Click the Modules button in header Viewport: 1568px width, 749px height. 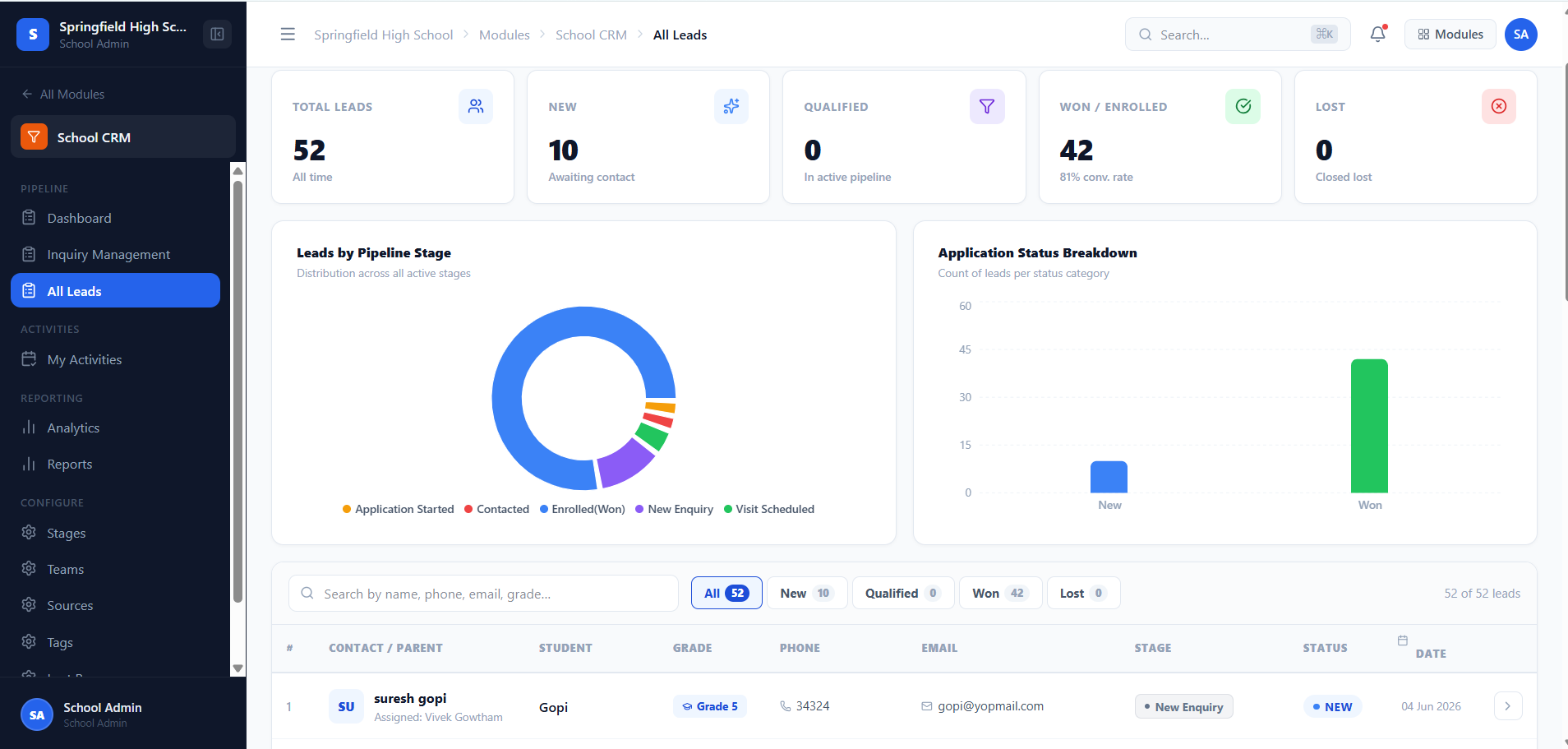pyautogui.click(x=1450, y=34)
